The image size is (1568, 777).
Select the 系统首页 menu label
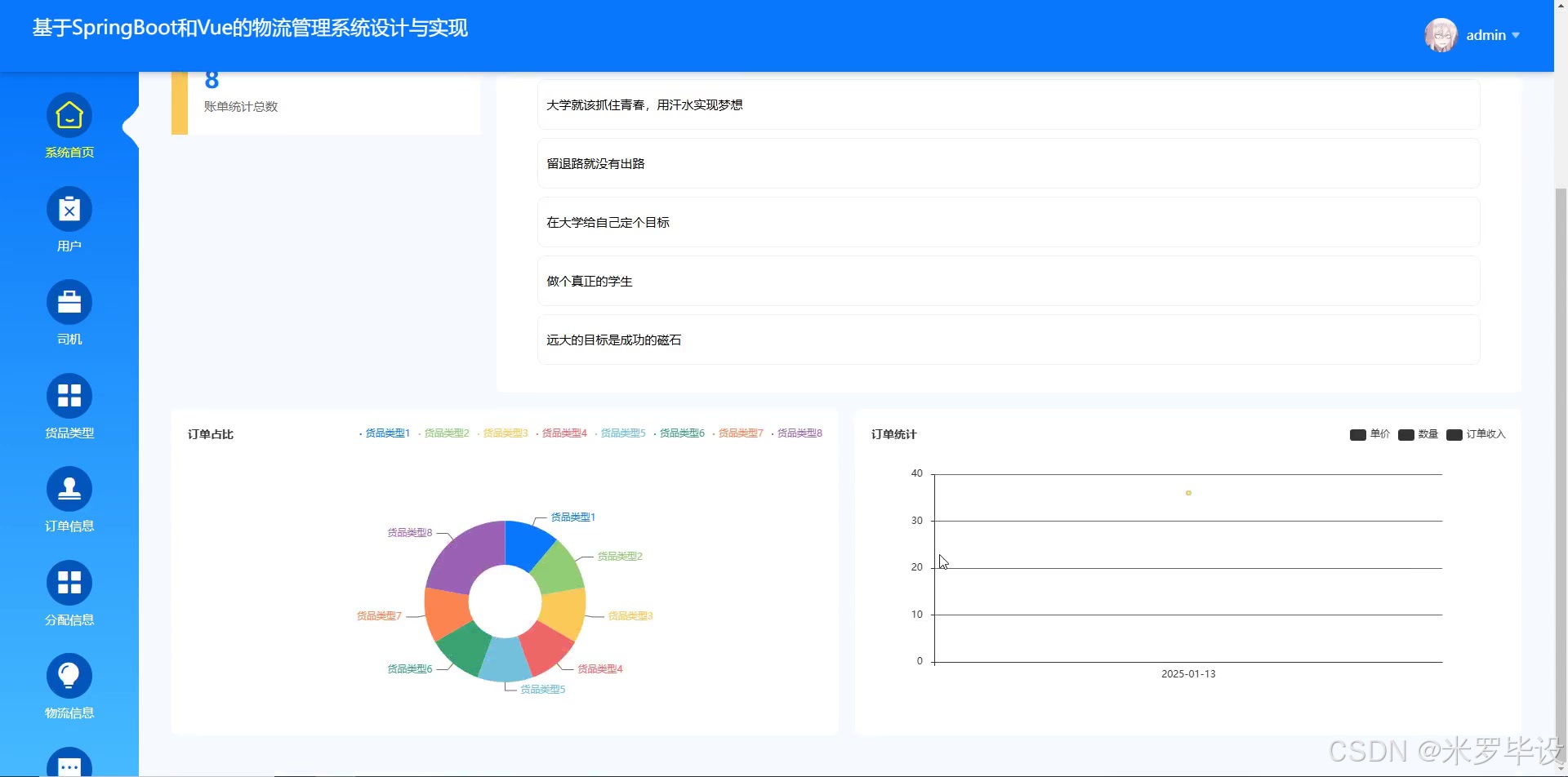pos(69,153)
